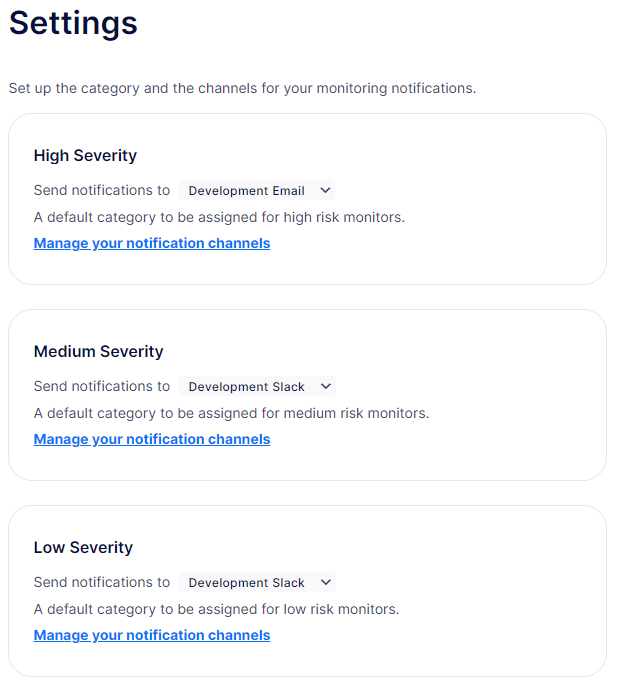Click the medium risk monitors description text
Screen dimensions: 619x691
coord(231,413)
